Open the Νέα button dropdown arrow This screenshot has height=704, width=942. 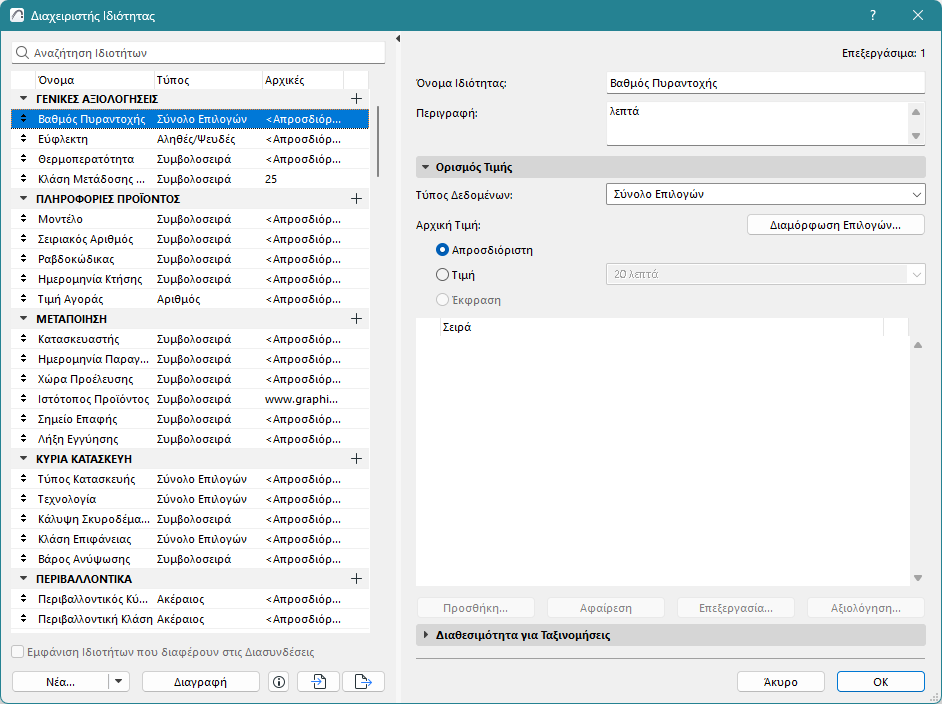(118, 681)
